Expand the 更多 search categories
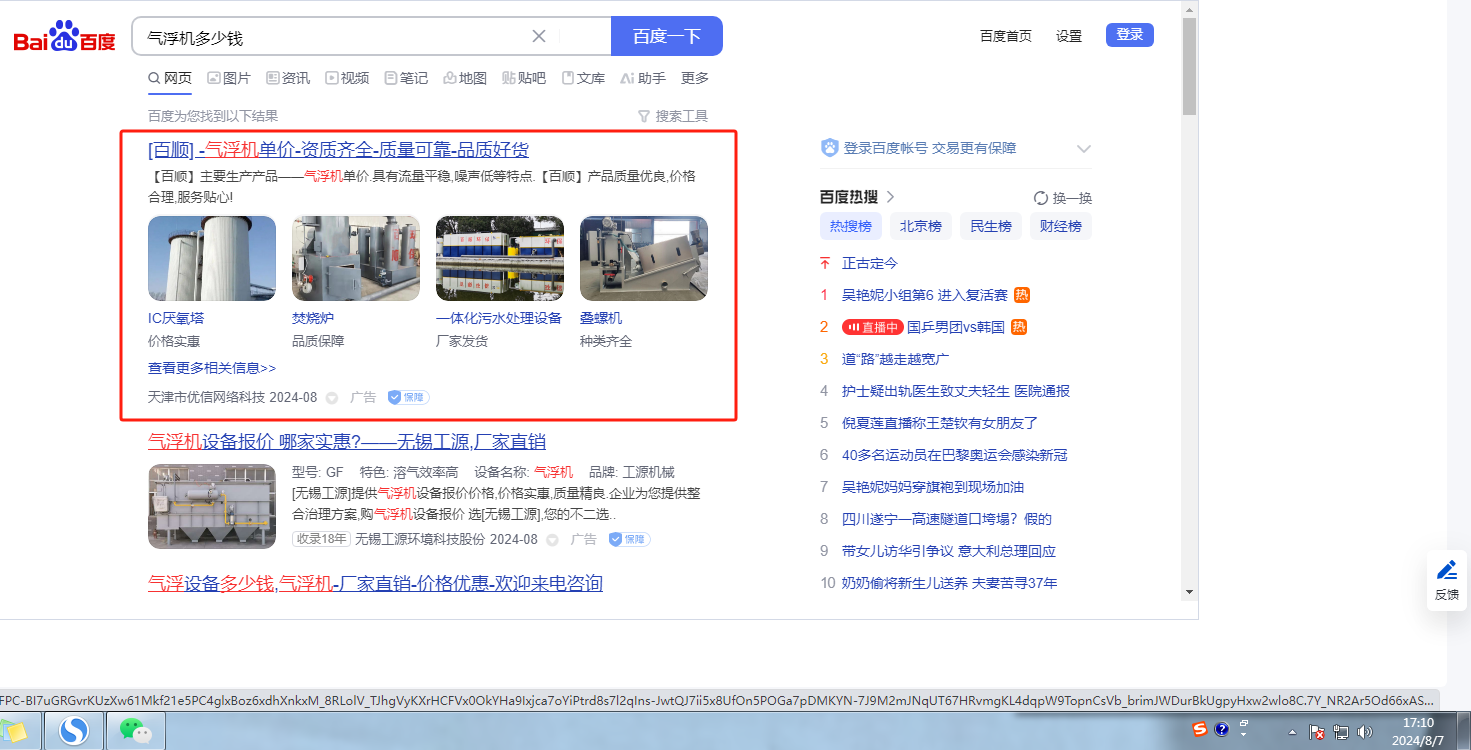 pyautogui.click(x=695, y=78)
